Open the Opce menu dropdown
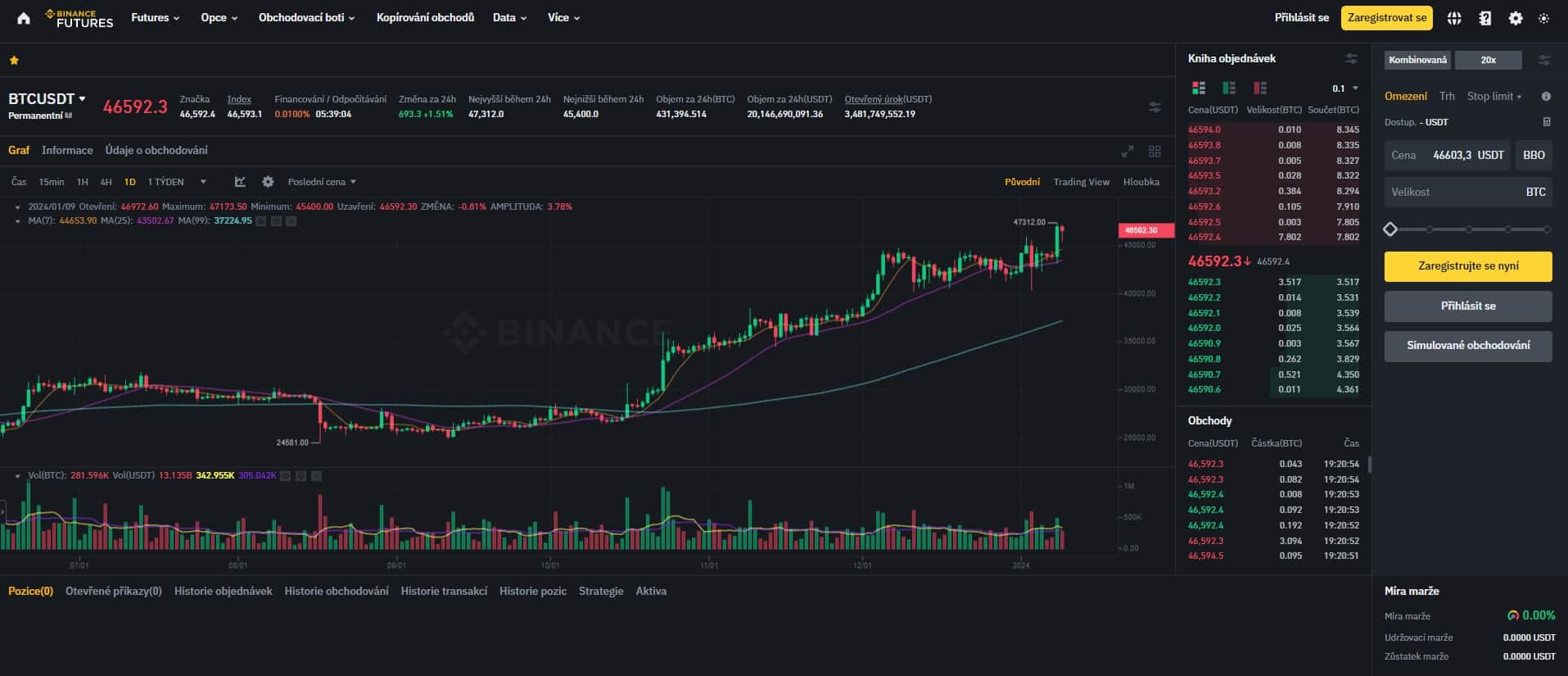This screenshot has width=1568, height=676. click(219, 17)
